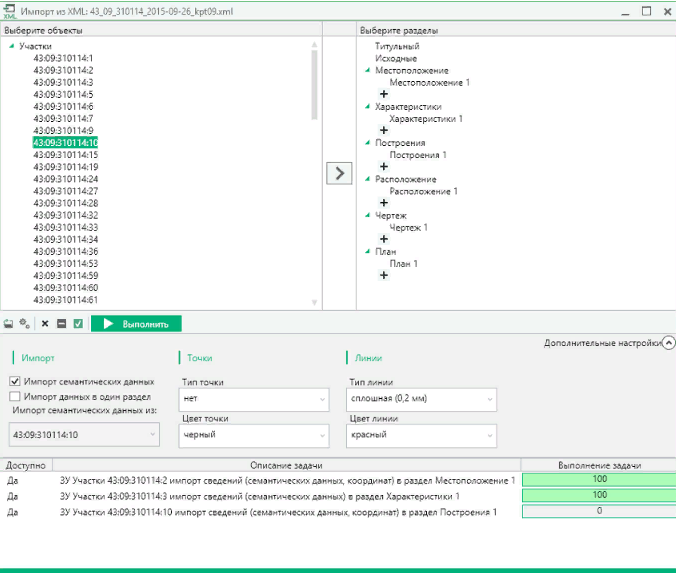Enable Импорт данных в один раздел checkbox

pyautogui.click(x=15, y=396)
